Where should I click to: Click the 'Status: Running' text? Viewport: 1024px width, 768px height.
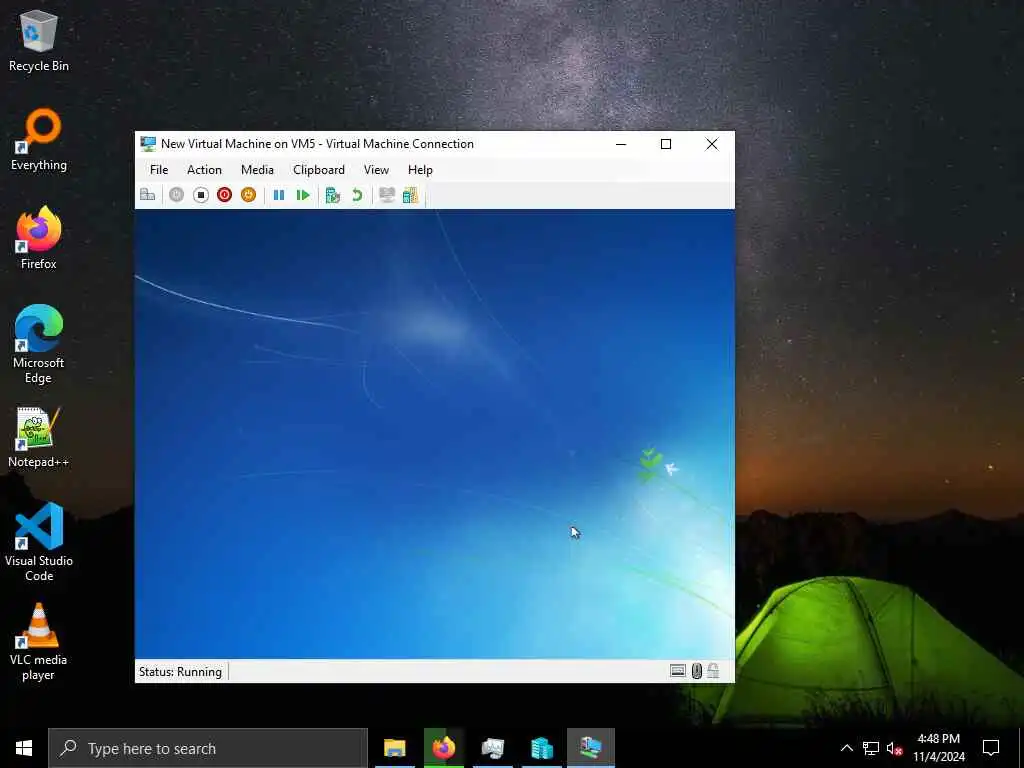pos(180,671)
